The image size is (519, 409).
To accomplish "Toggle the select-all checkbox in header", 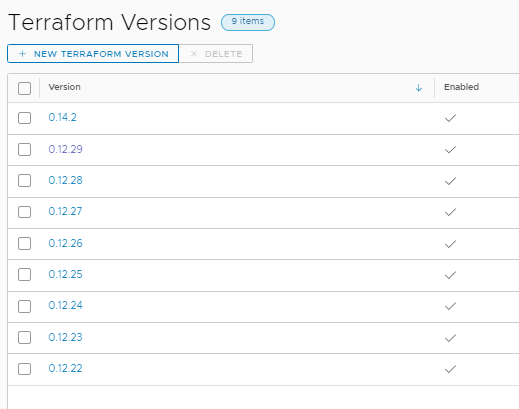I will (x=24, y=88).
